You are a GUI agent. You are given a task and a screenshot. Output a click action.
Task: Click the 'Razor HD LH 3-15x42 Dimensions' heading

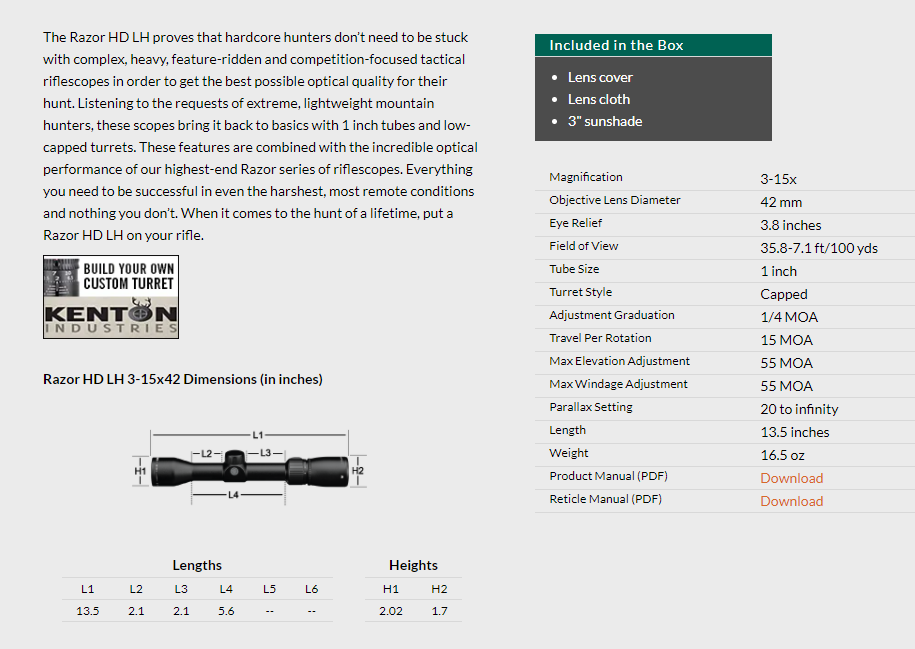click(183, 379)
